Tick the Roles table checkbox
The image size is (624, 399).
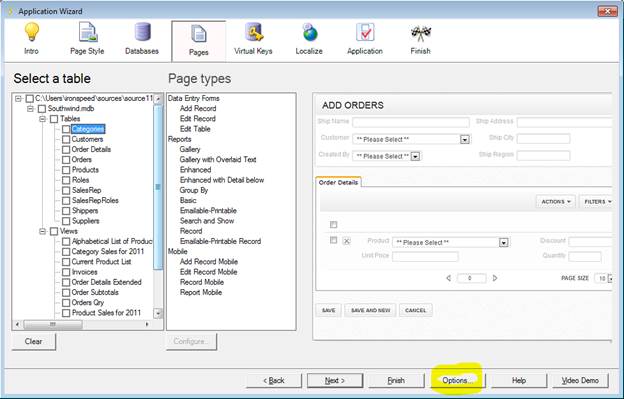(x=66, y=180)
